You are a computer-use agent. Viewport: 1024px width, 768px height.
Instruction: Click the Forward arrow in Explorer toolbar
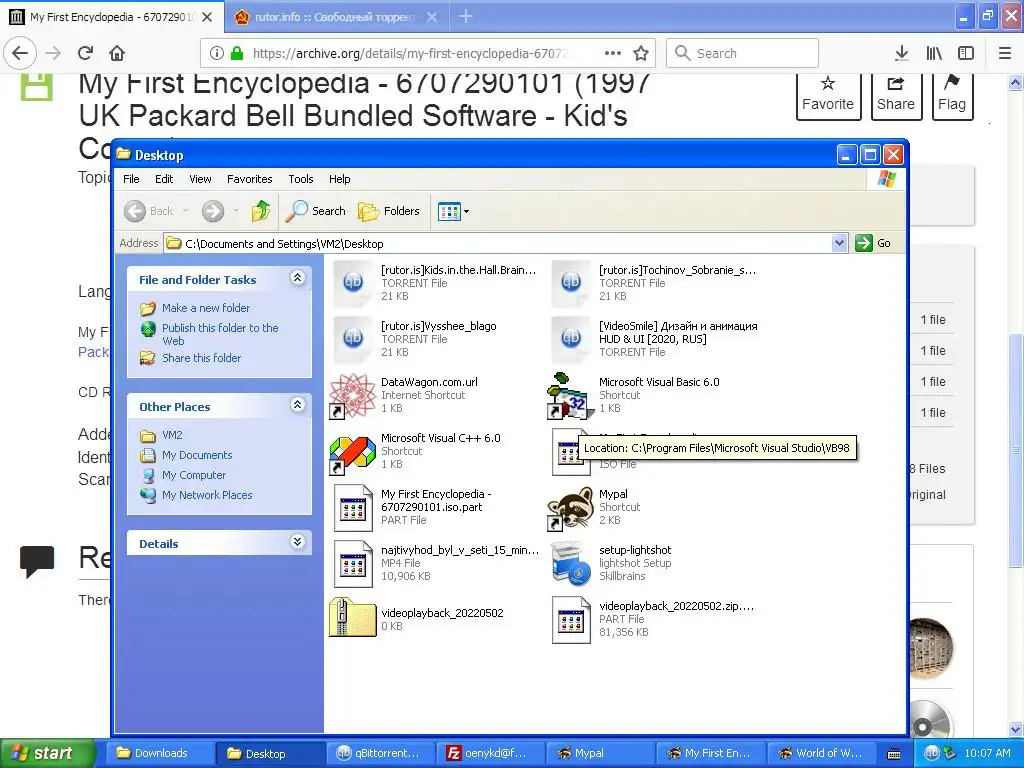pyautogui.click(x=213, y=211)
